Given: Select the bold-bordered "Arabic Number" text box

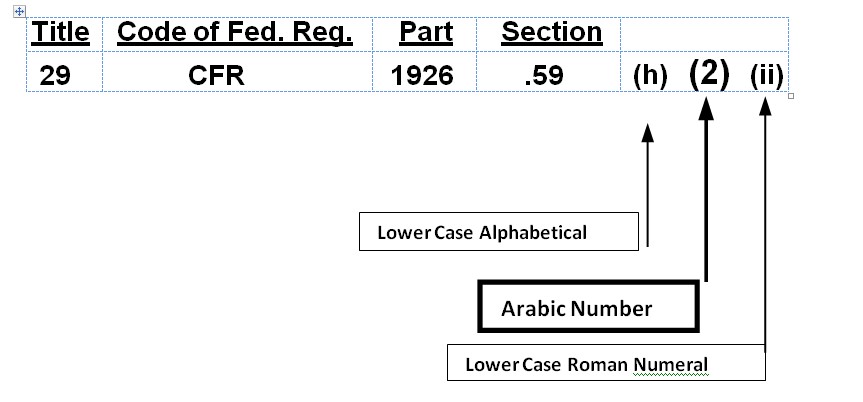Looking at the screenshot, I should [587, 308].
